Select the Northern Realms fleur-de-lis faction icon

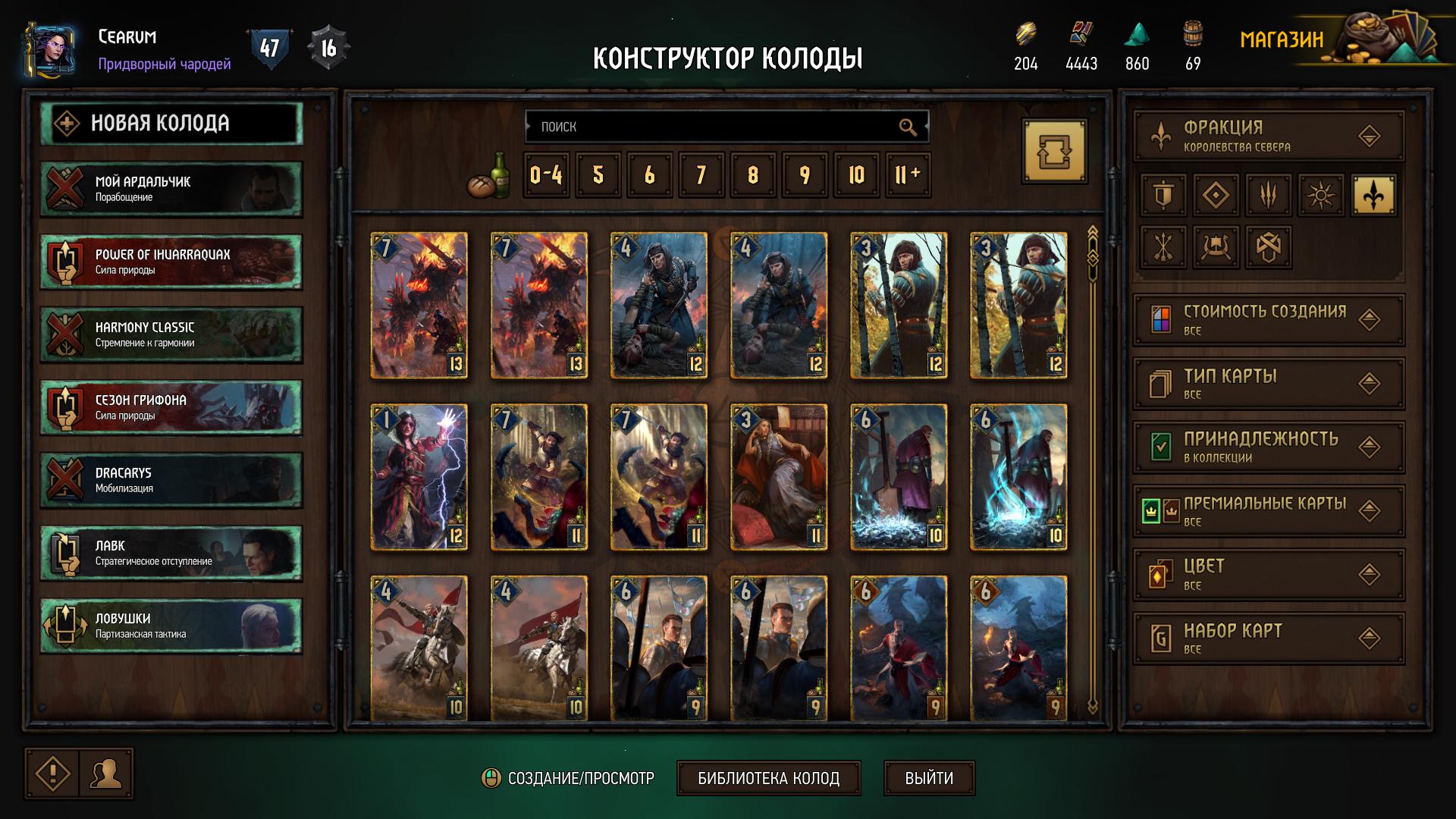(x=1373, y=196)
